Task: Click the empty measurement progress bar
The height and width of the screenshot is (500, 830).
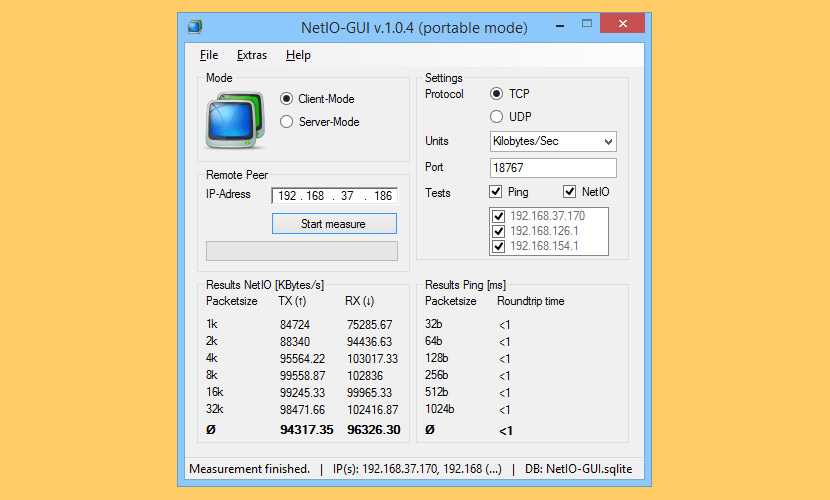Action: pos(302,251)
